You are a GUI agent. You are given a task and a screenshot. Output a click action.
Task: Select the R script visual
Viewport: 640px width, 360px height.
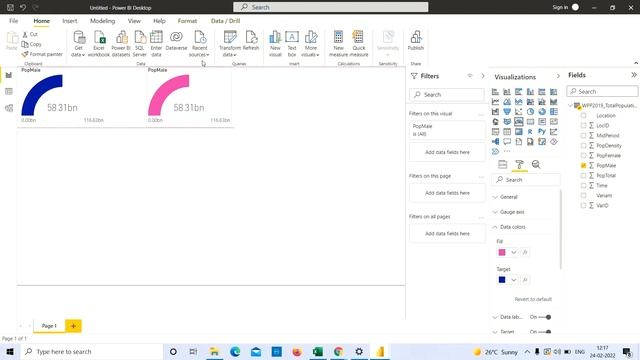coord(530,131)
